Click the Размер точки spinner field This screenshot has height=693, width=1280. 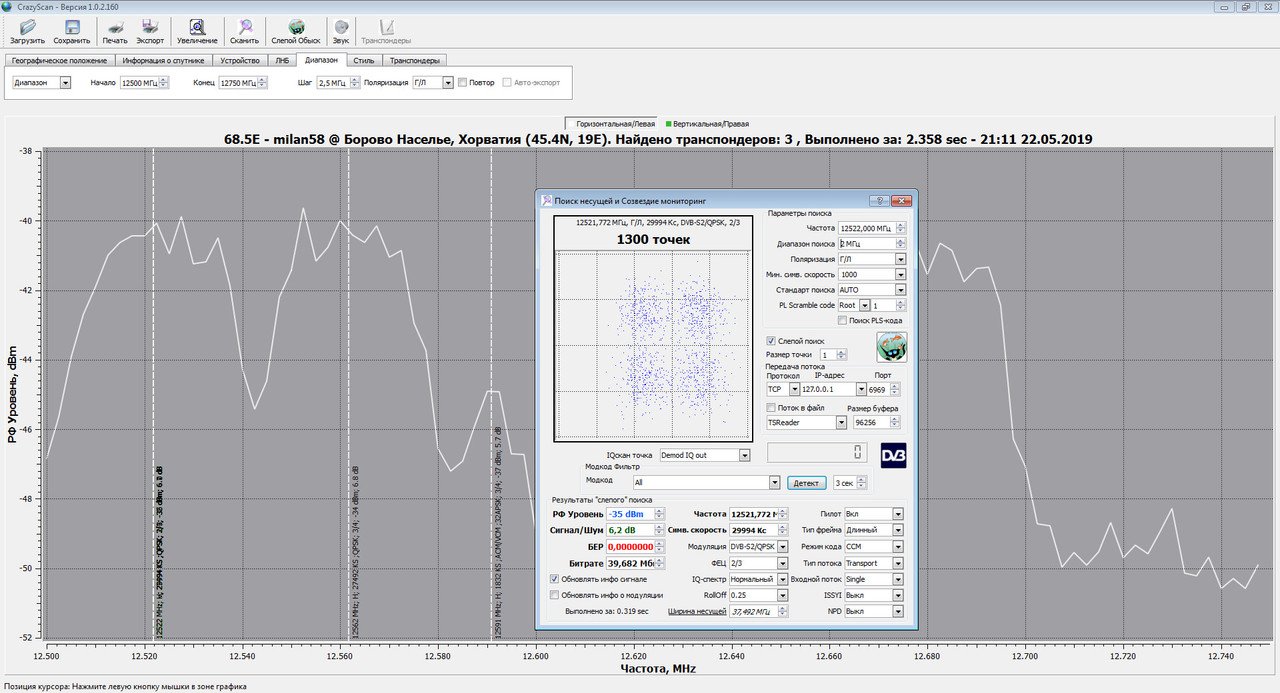coord(832,355)
